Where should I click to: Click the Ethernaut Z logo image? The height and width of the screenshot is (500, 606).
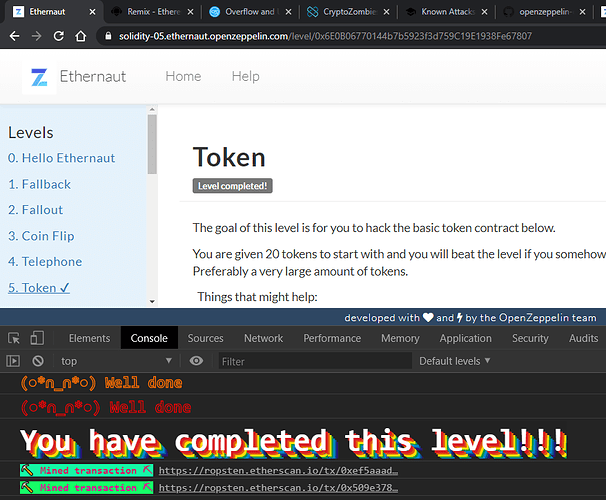point(39,77)
